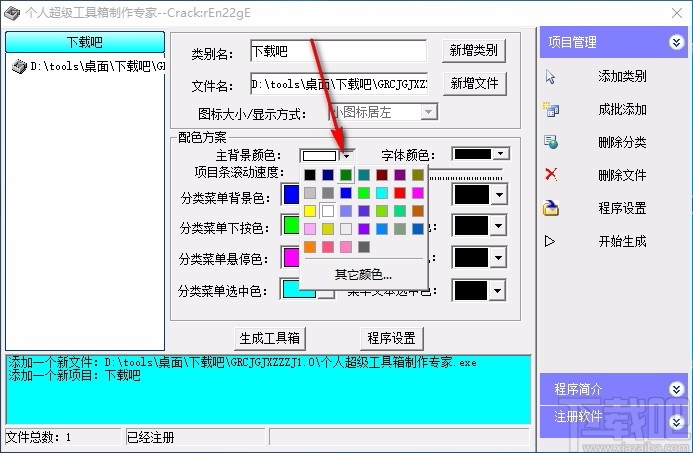The image size is (693, 453).
Task: Select 删除分类 in the 项目管理 list
Action: click(x=622, y=142)
